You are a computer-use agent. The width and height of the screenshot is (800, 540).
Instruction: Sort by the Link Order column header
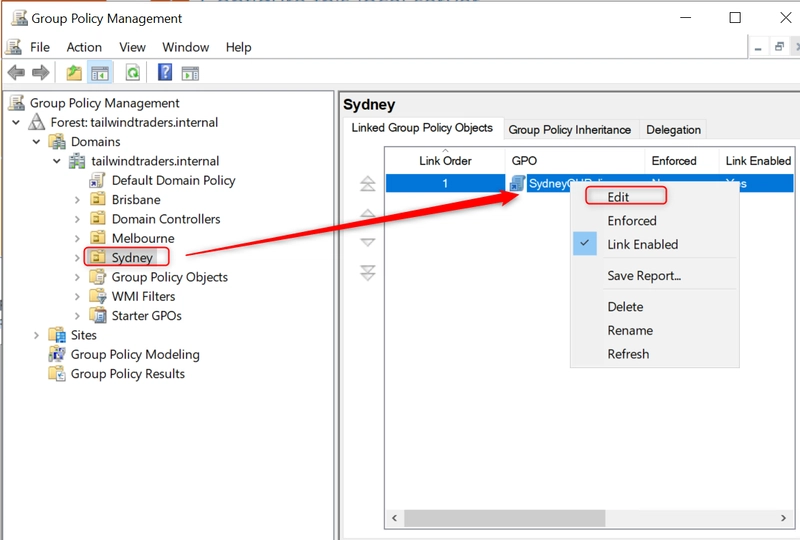(x=445, y=161)
